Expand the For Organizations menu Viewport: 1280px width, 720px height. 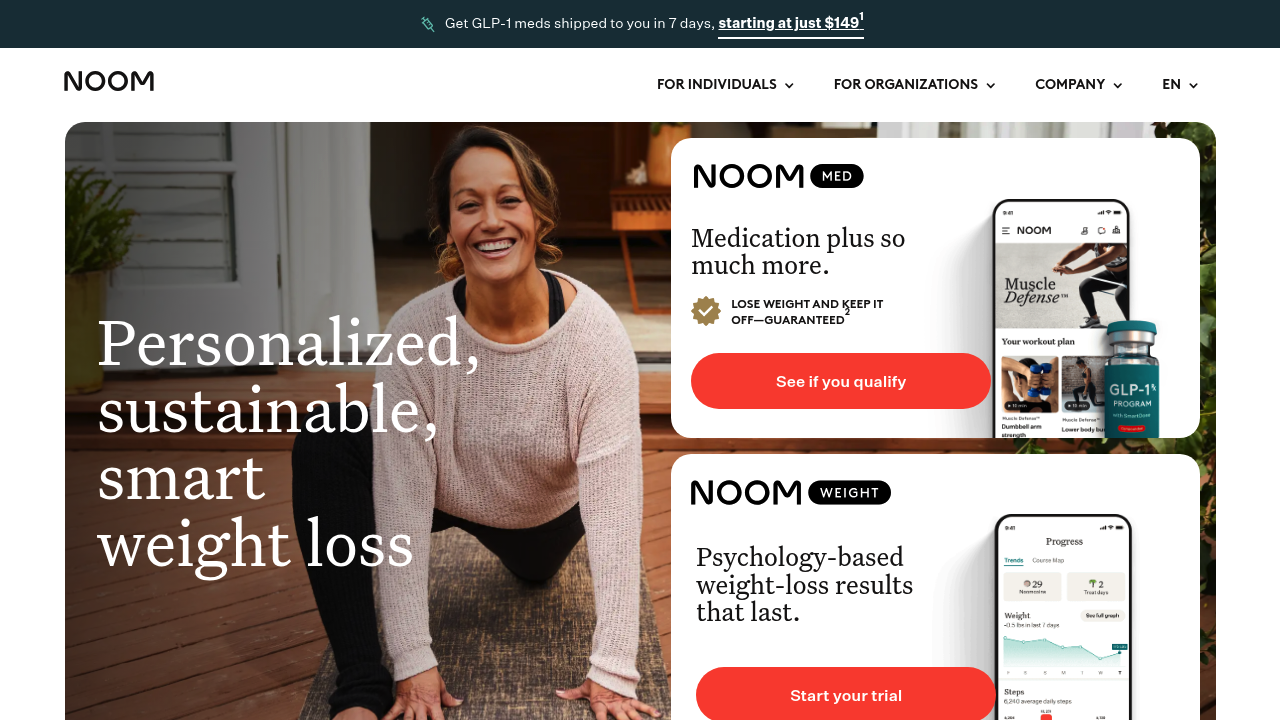click(x=914, y=84)
